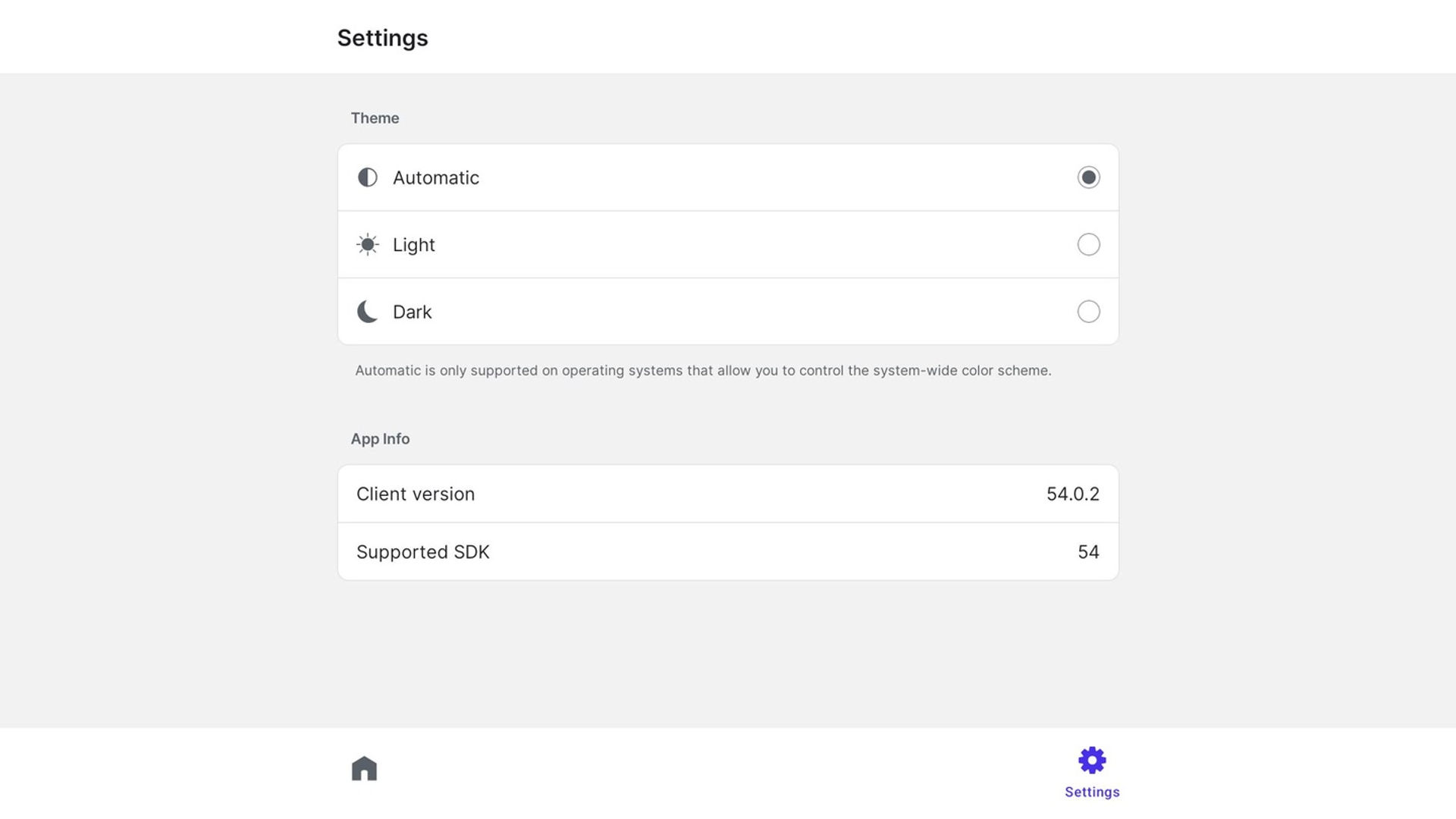Click the Supported SDK row
This screenshot has width=1456, height=819.
click(x=728, y=552)
